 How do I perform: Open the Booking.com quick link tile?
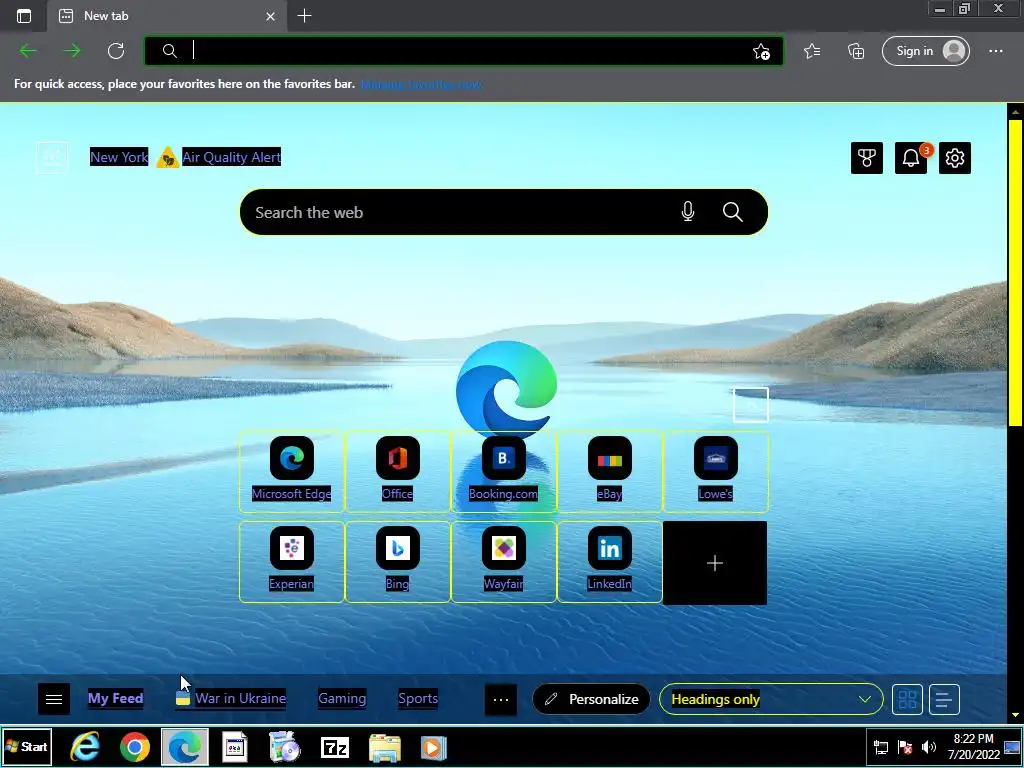(504, 472)
